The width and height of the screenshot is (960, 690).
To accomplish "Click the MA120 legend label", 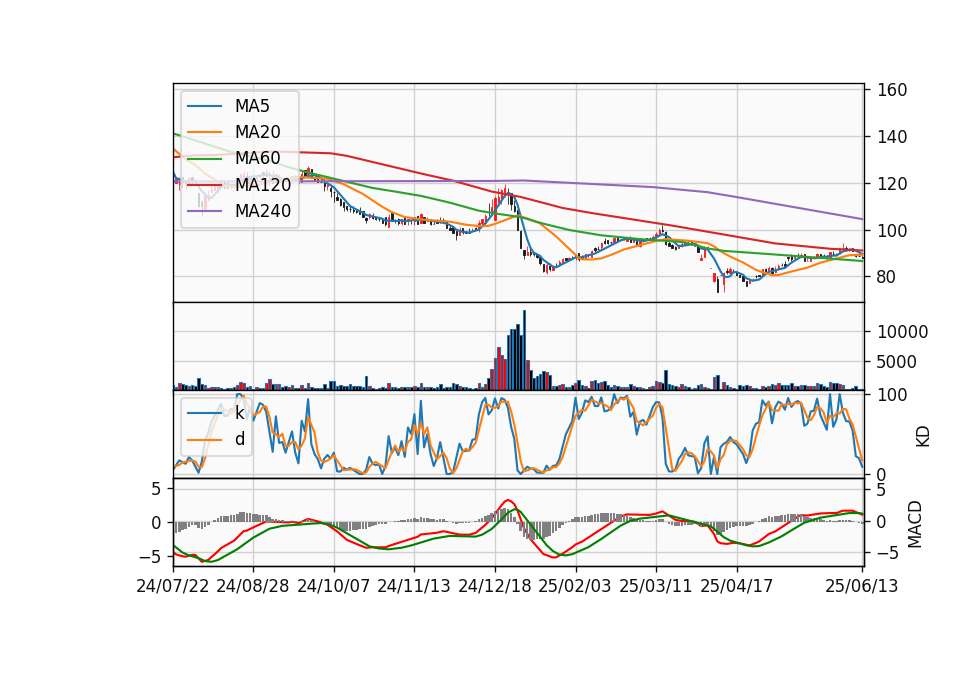I will 263,185.
